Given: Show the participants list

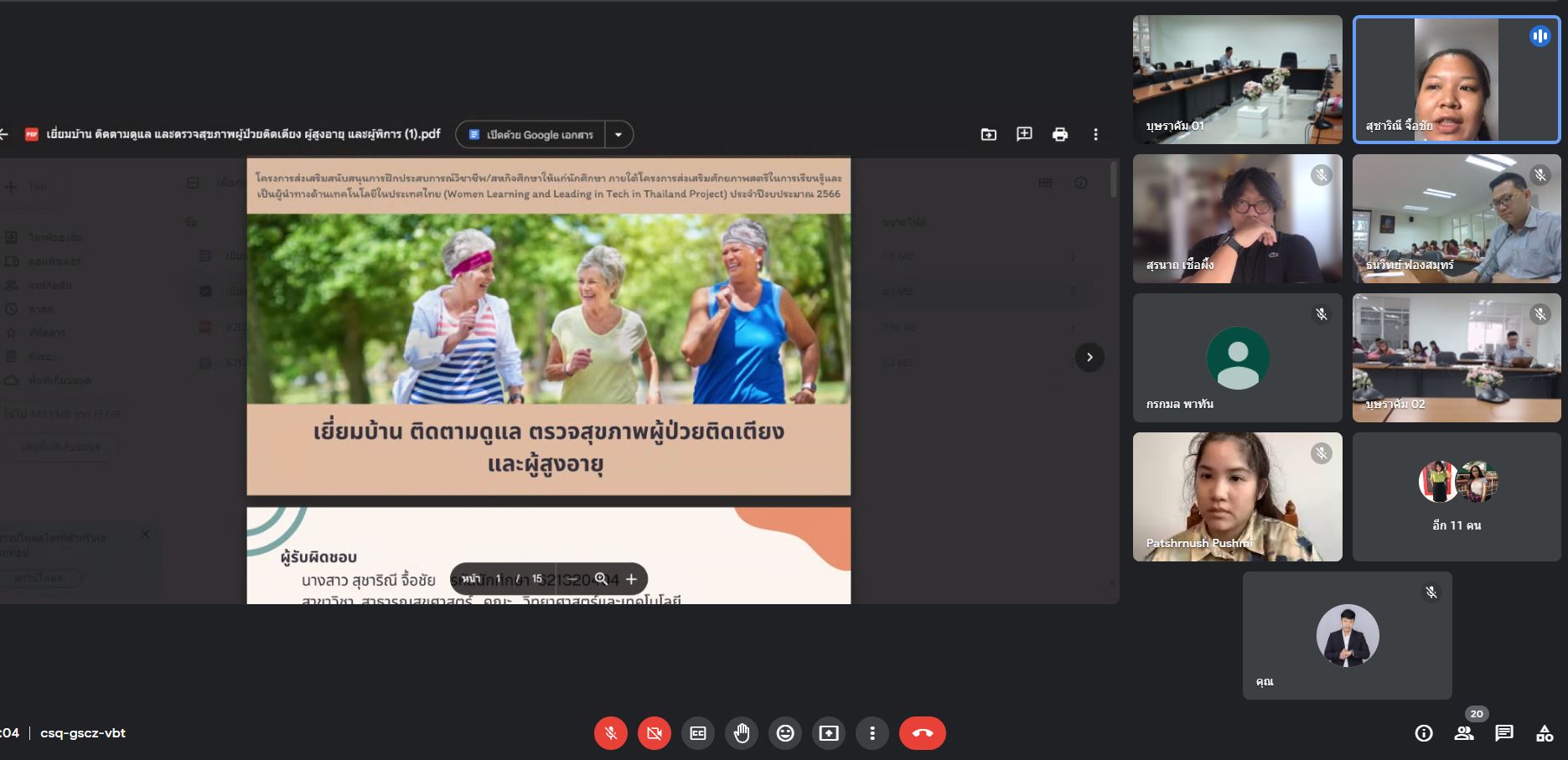Looking at the screenshot, I should point(1464,733).
